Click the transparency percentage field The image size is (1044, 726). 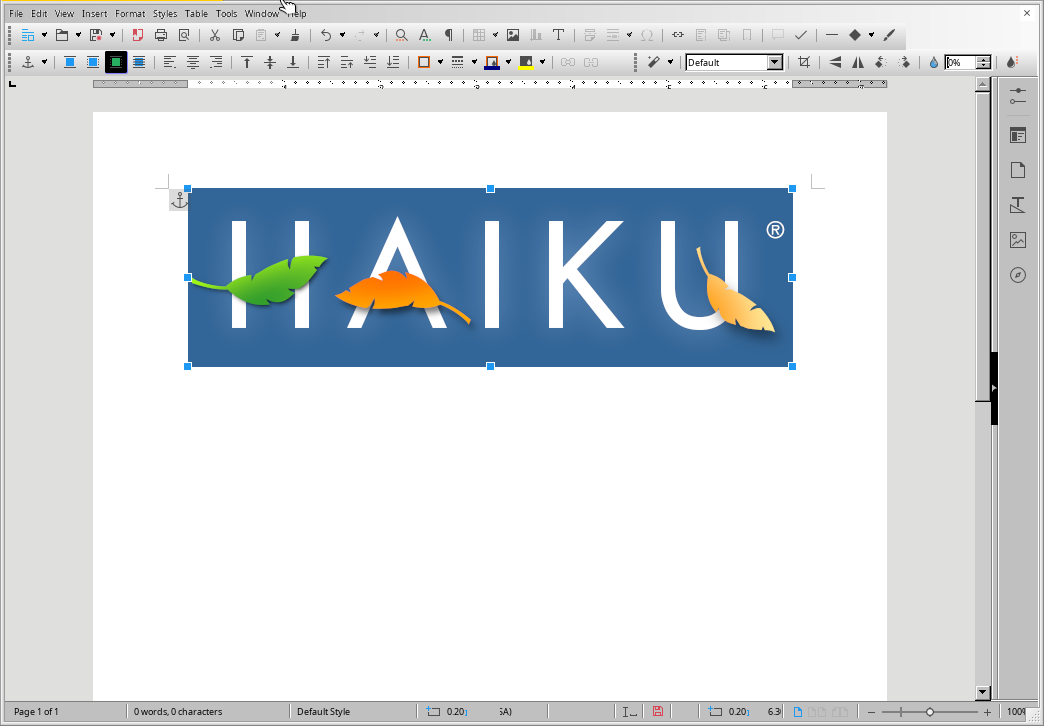961,62
